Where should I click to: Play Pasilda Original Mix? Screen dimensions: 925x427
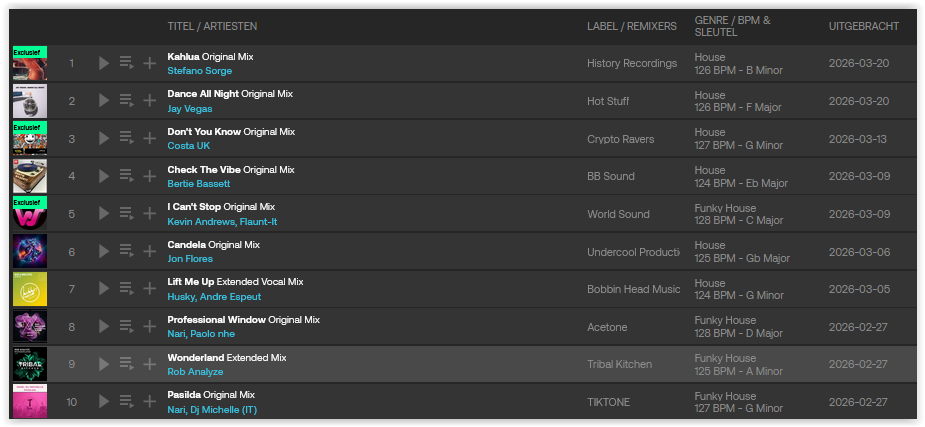[104, 402]
